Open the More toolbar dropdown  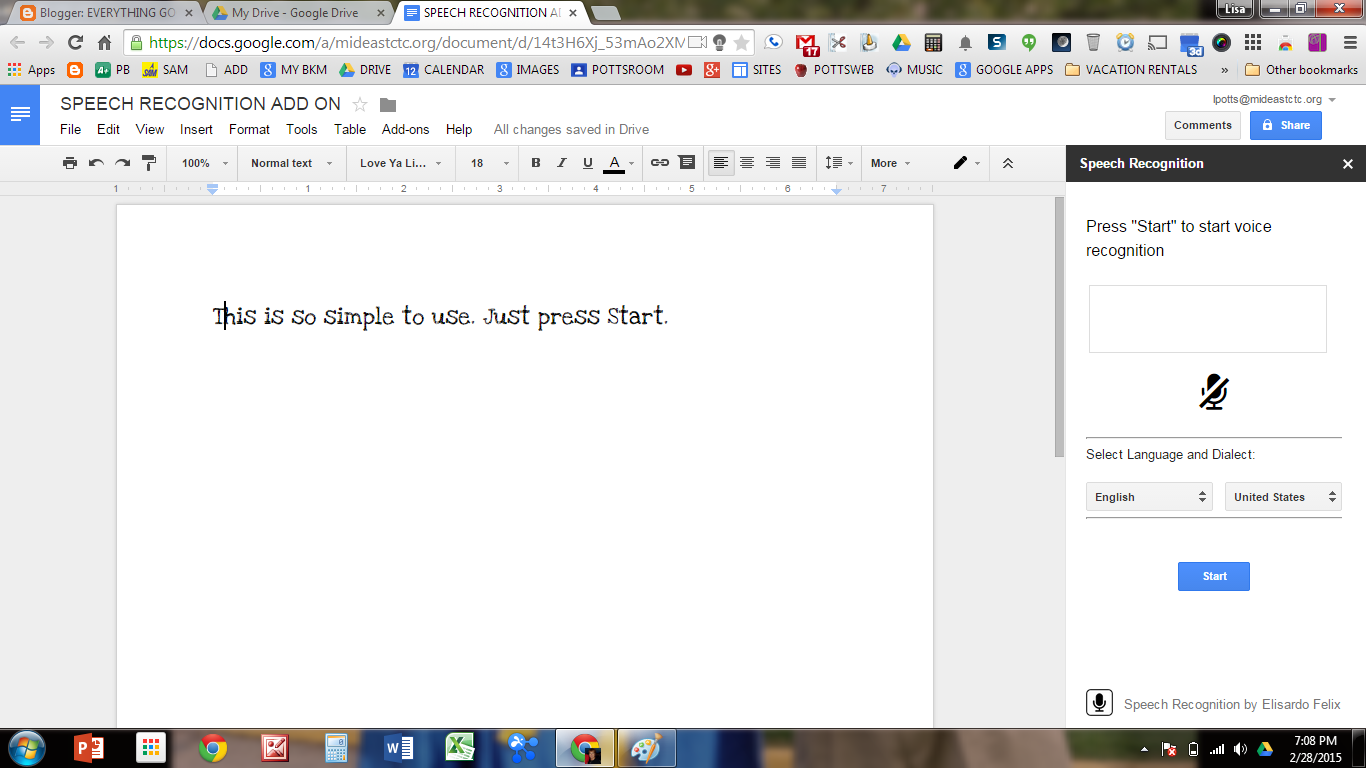pyautogui.click(x=891, y=163)
